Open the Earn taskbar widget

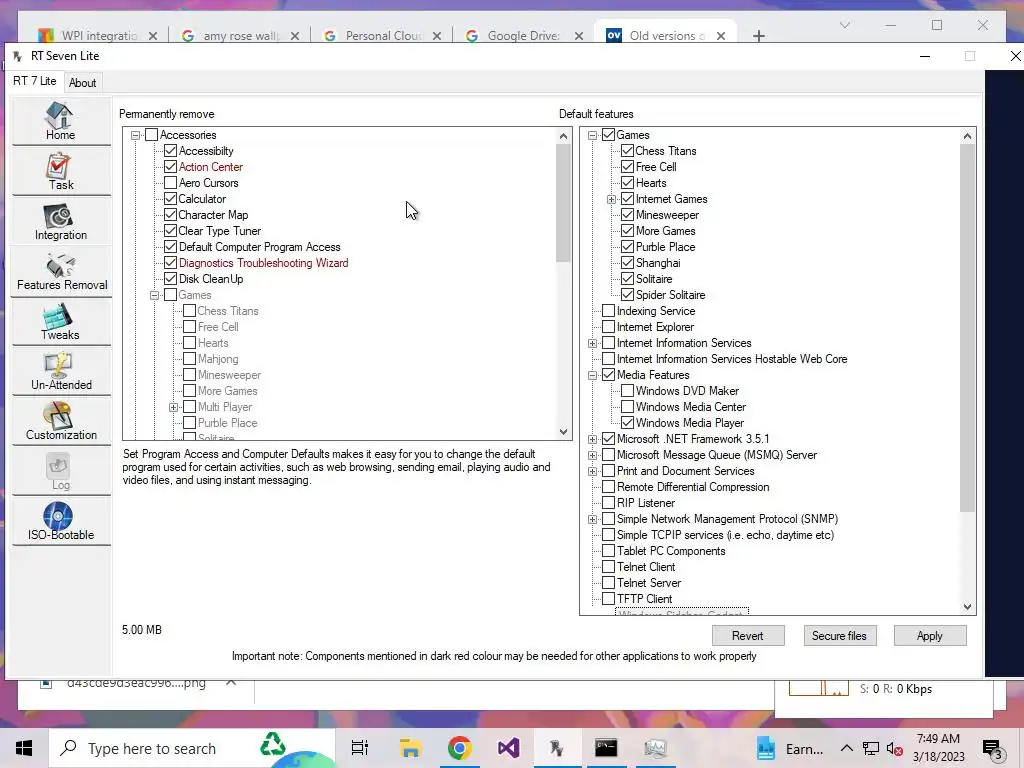pyautogui.click(x=790, y=749)
